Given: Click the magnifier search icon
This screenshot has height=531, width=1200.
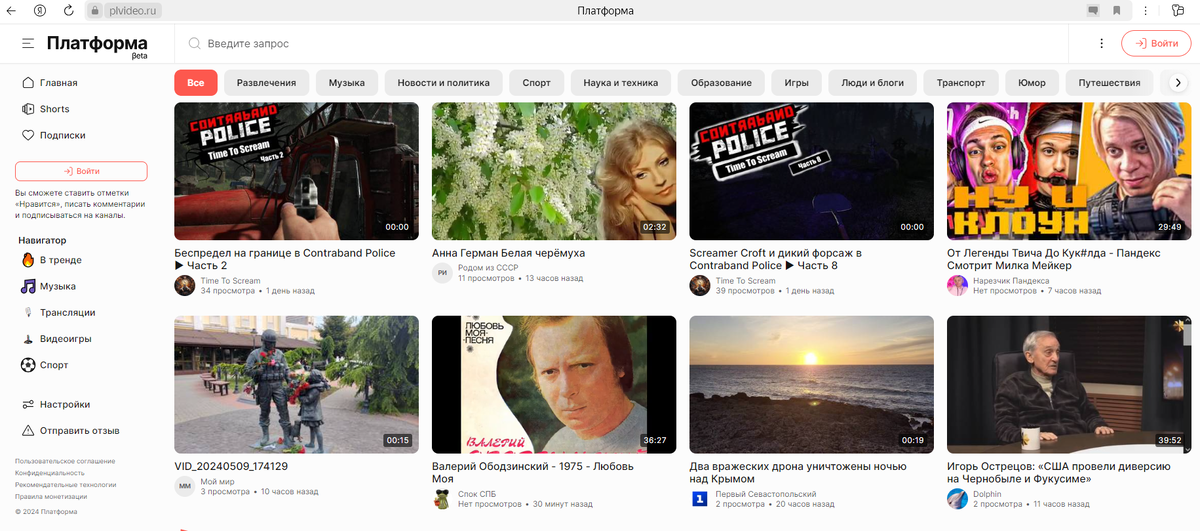Looking at the screenshot, I should tap(194, 44).
